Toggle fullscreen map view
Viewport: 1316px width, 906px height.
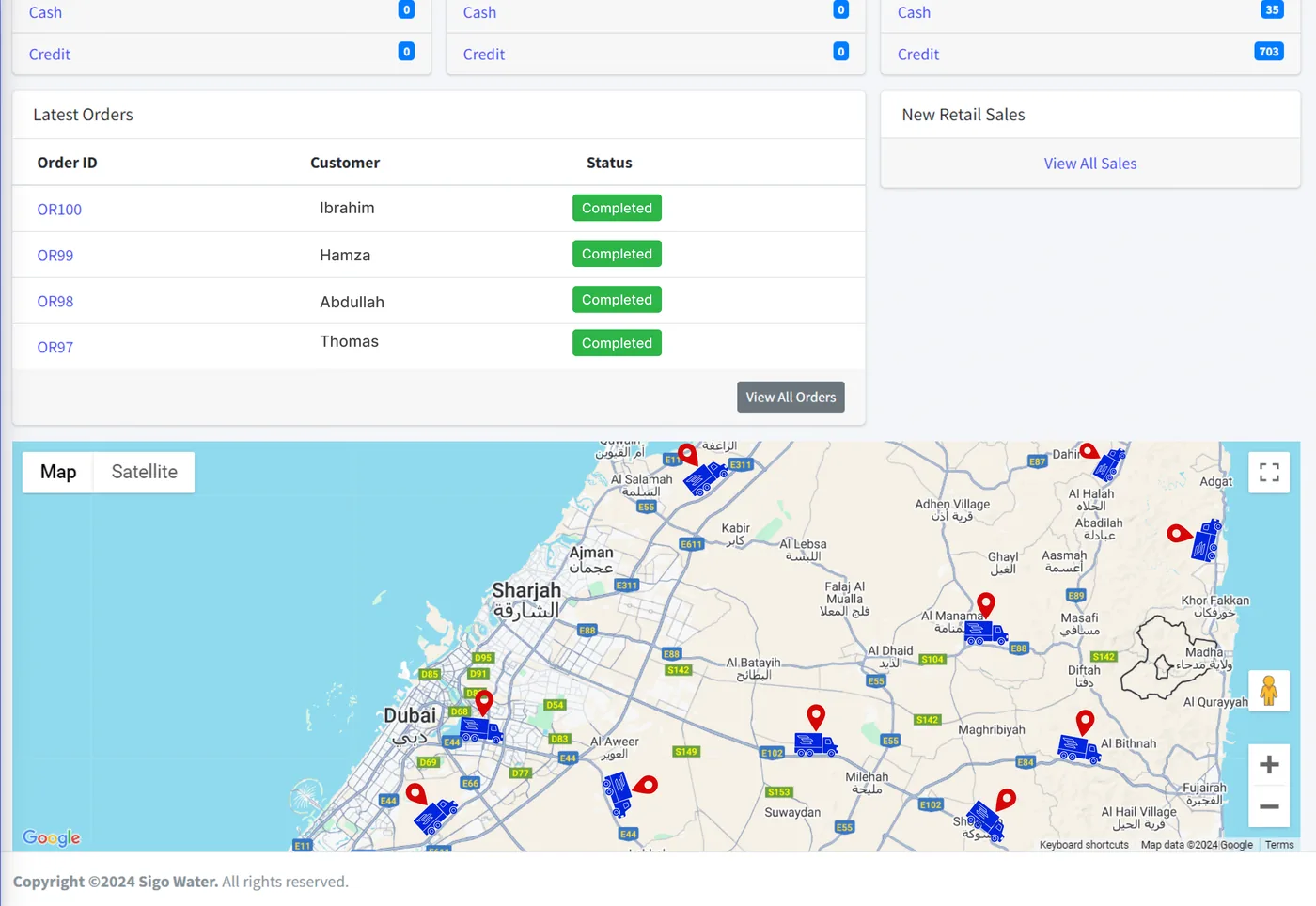[1269, 472]
